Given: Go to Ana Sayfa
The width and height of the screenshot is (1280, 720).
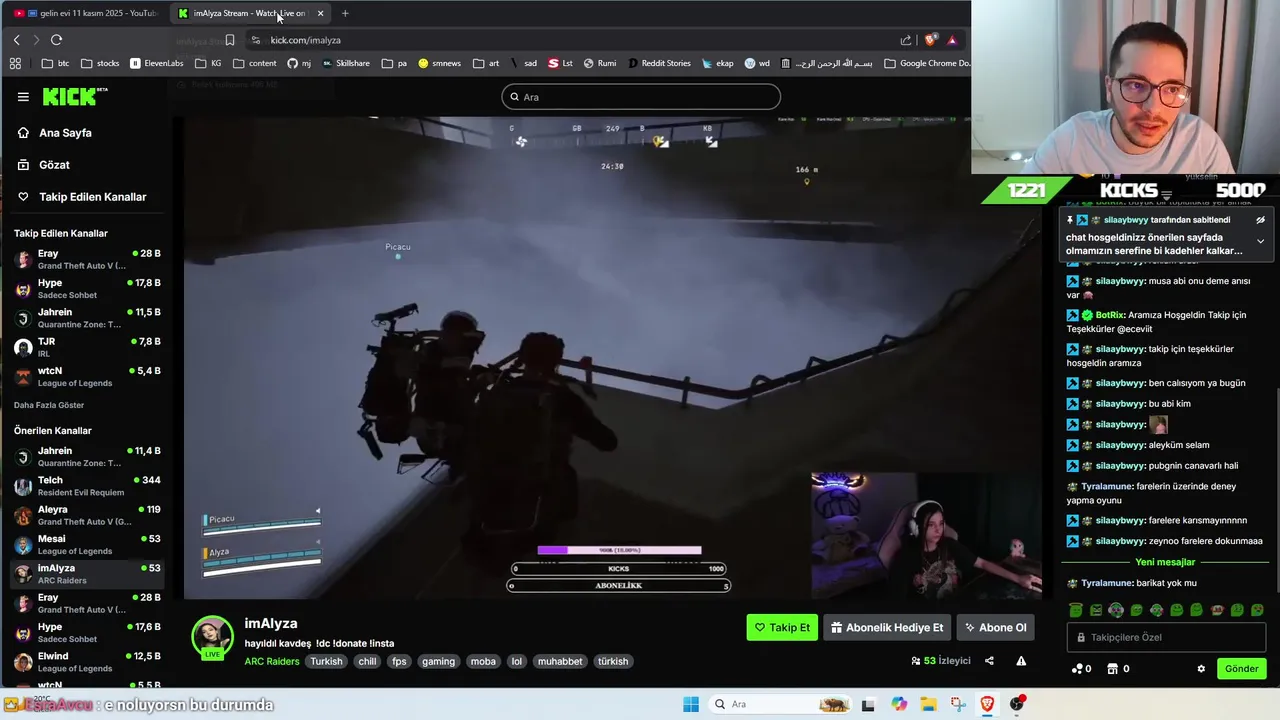Looking at the screenshot, I should click(65, 133).
